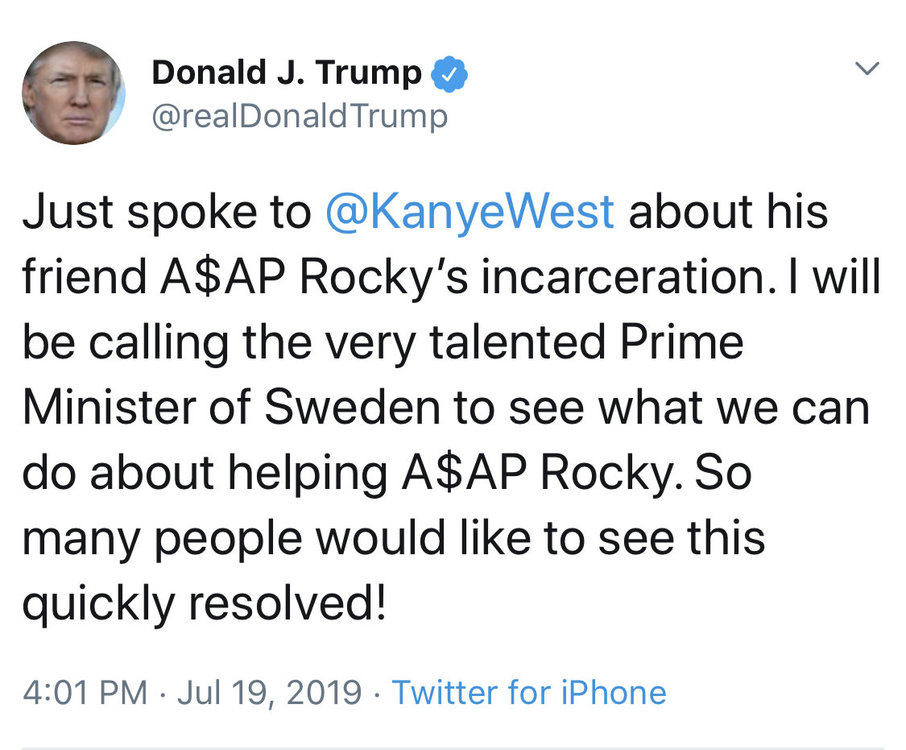Click the word 'friend' in the tweet
Image resolution: width=906 pixels, height=750 pixels.
tap(84, 277)
